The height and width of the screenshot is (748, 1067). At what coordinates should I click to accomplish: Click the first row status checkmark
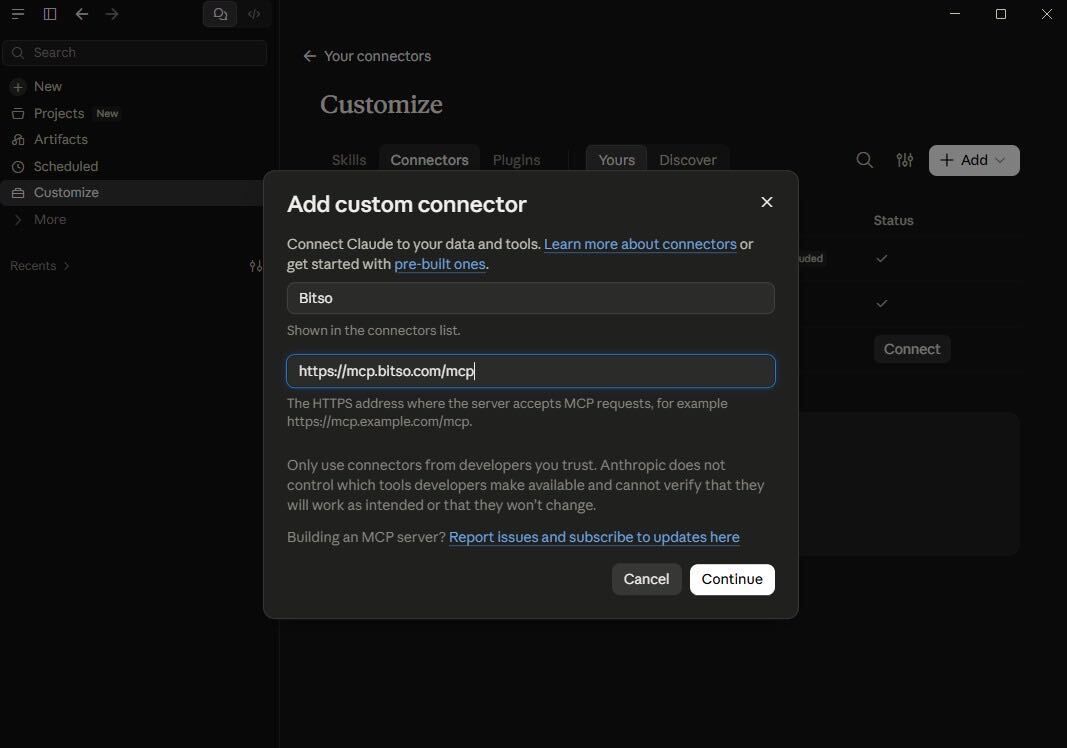pyautogui.click(x=882, y=259)
